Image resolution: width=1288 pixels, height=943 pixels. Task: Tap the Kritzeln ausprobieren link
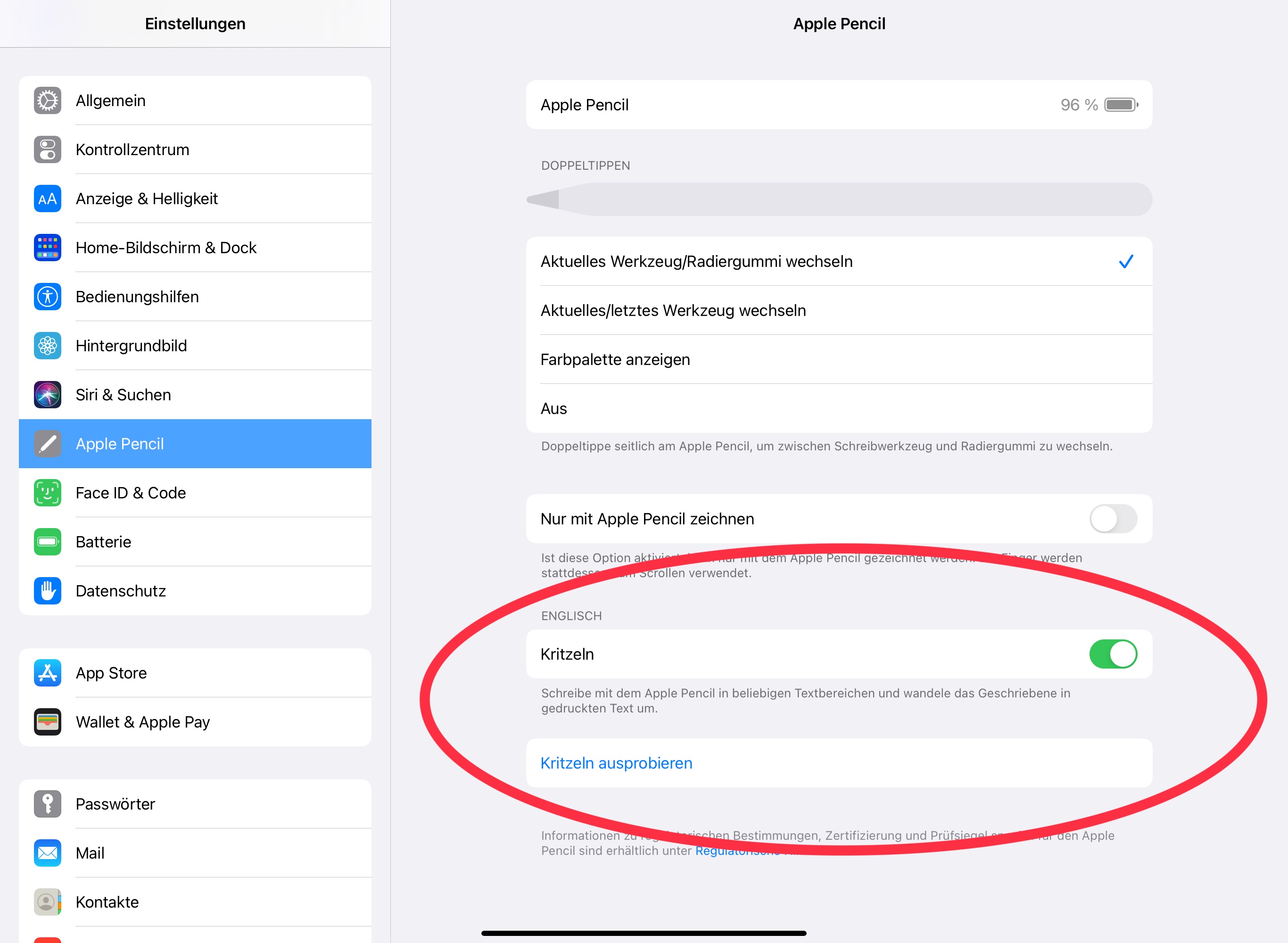pos(616,763)
